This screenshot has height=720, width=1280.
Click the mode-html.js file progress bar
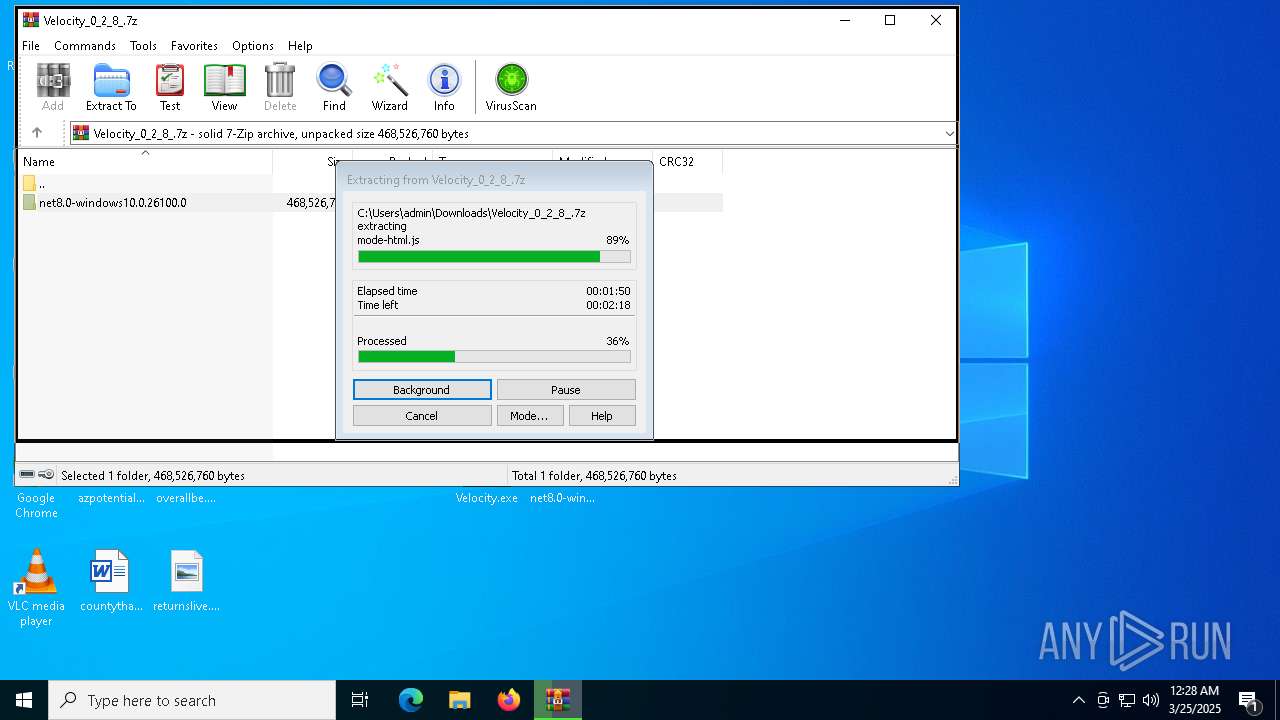pyautogui.click(x=494, y=257)
